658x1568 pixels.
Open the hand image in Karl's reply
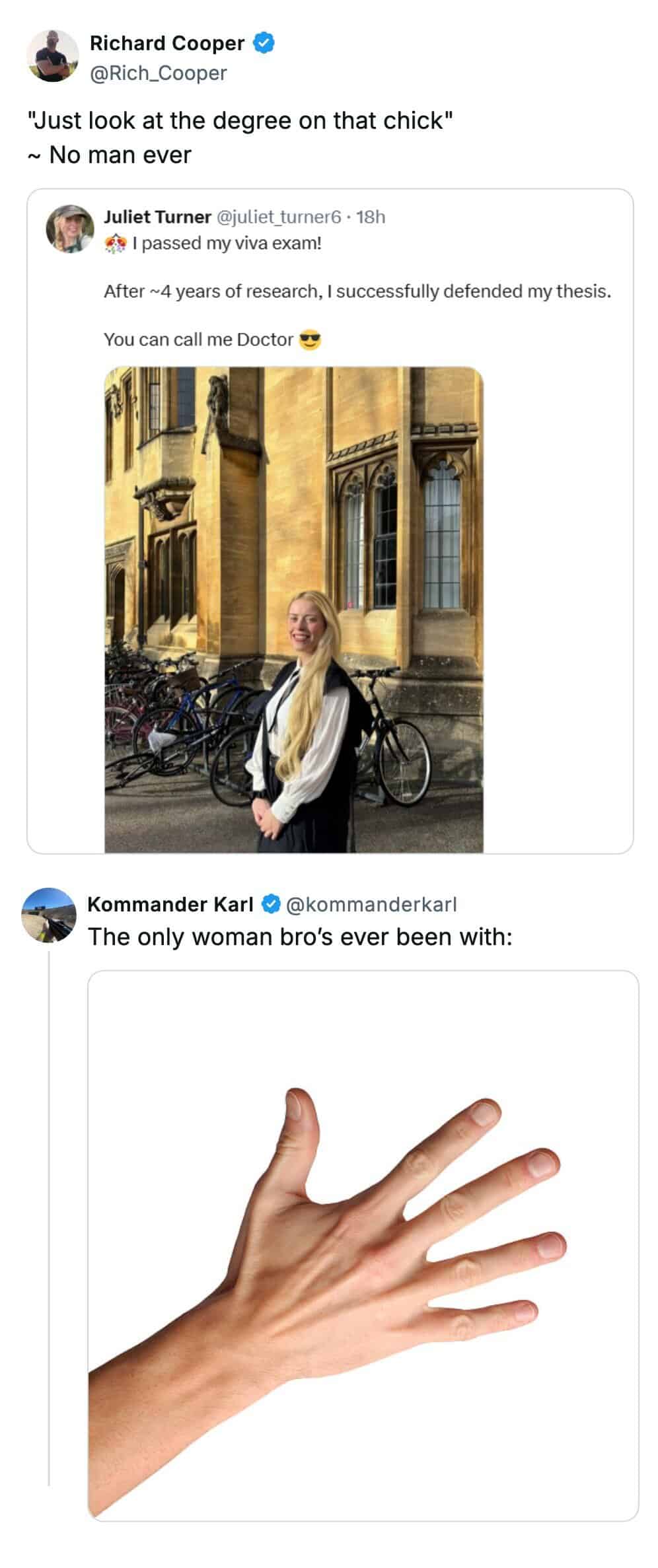363,1246
